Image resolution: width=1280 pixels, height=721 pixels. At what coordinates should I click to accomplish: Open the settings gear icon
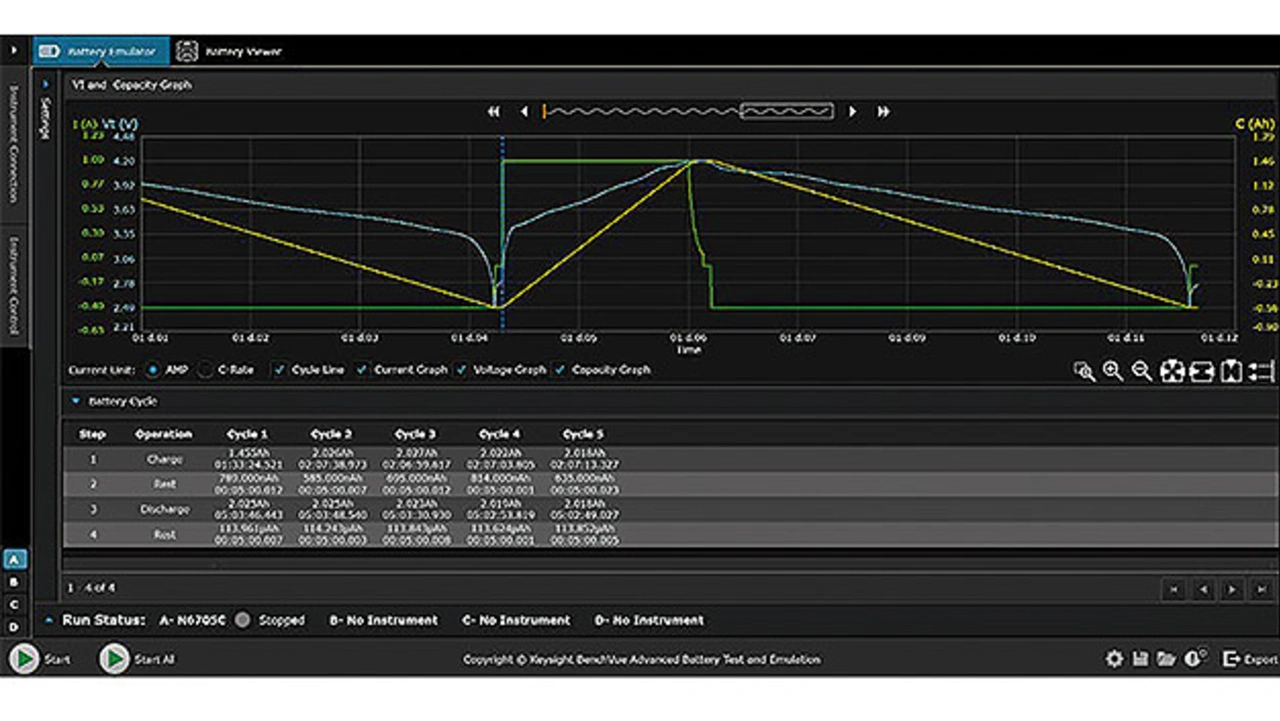click(1114, 659)
